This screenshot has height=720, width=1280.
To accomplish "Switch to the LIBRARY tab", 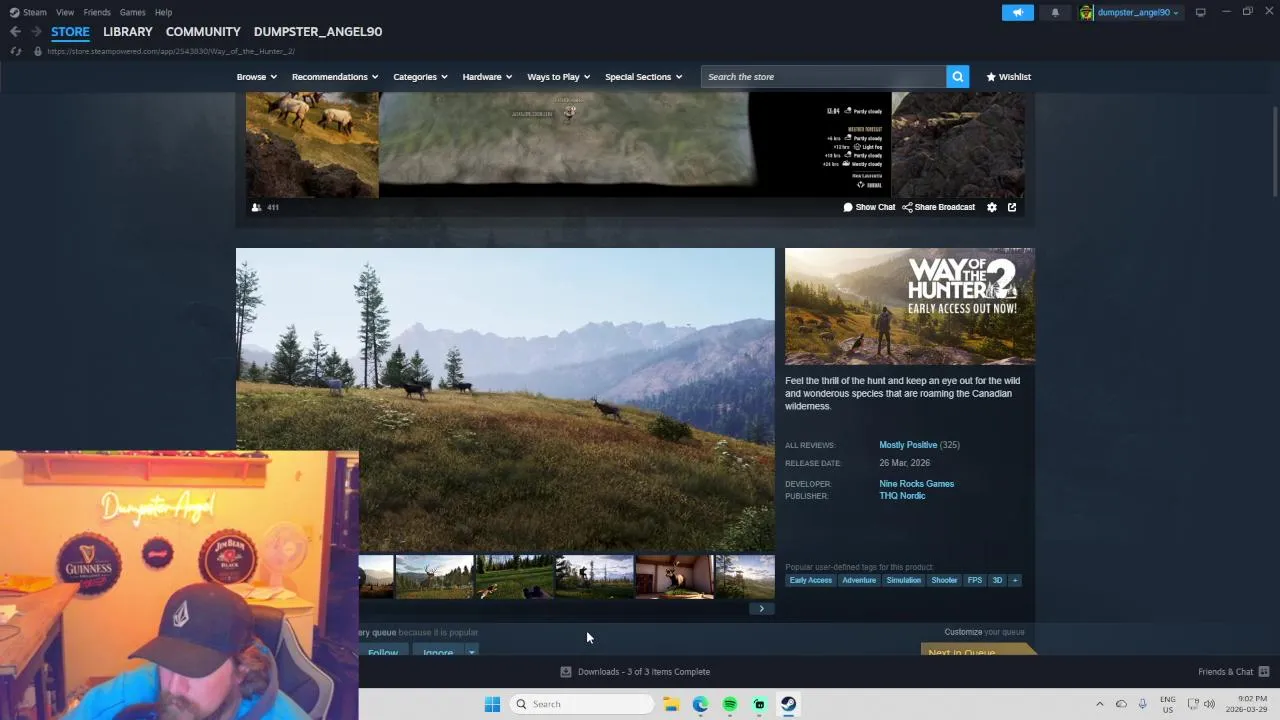I will 128,32.
